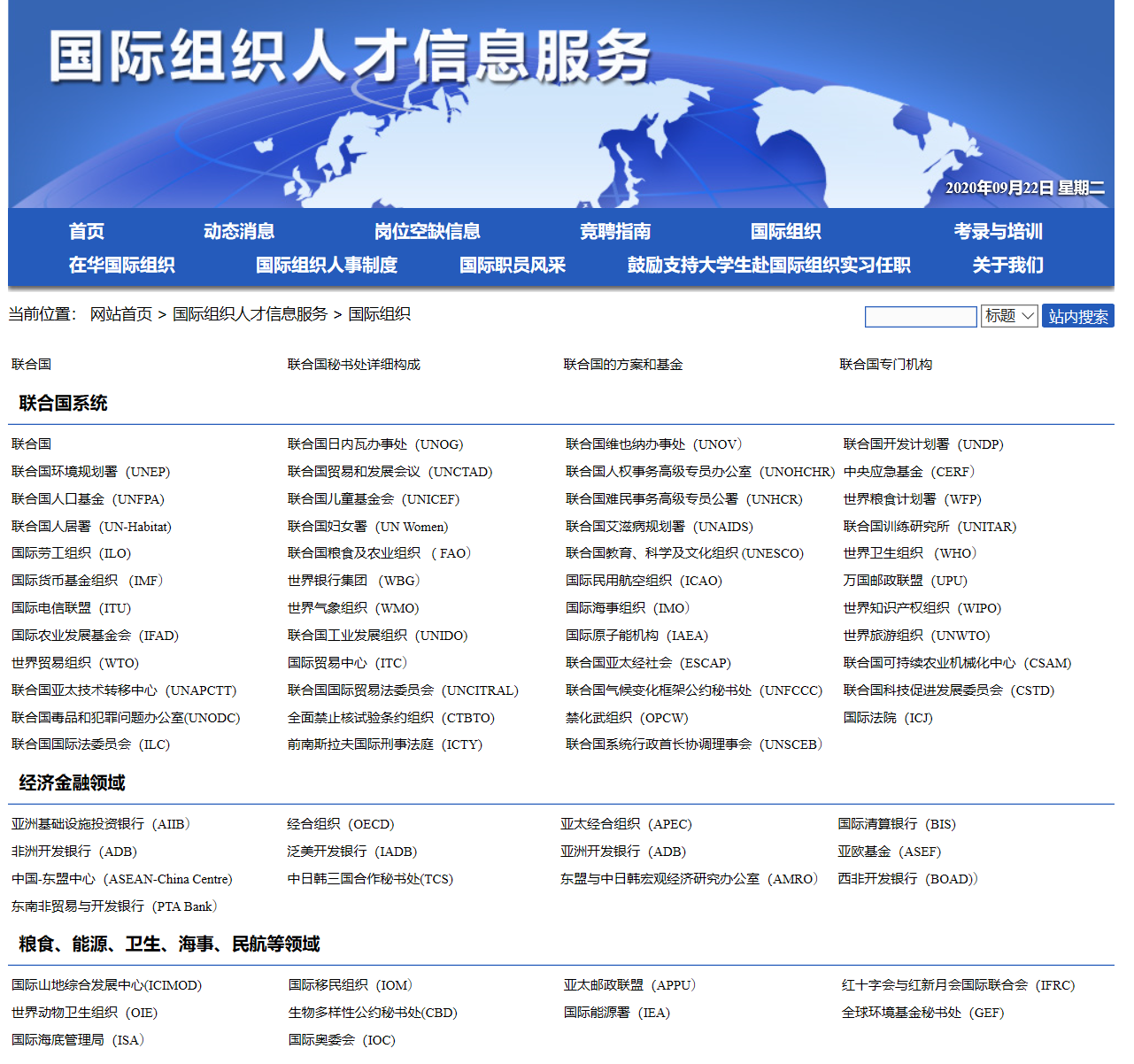Select 联合国儿童基金会 (UNICEF) link
This screenshot has height=1064, width=1134.
pyautogui.click(x=374, y=499)
